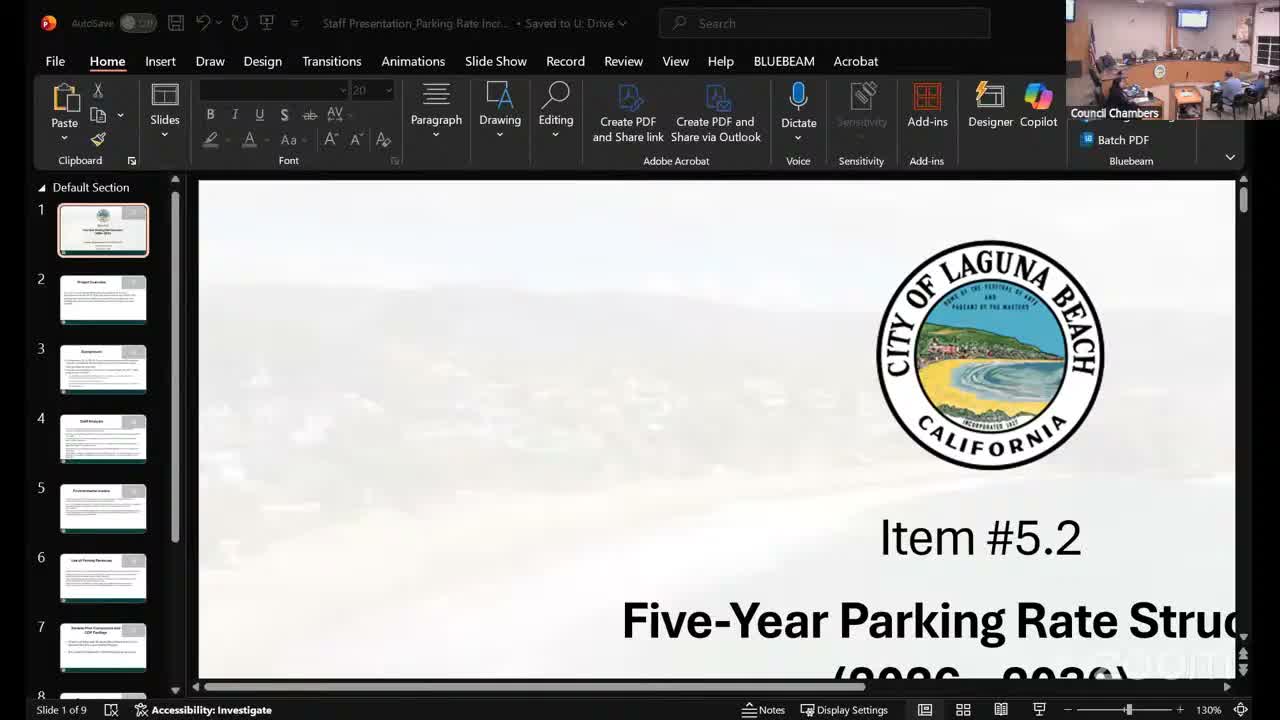The width and height of the screenshot is (1280, 720).
Task: Toggle bold formatting
Action: click(x=210, y=115)
